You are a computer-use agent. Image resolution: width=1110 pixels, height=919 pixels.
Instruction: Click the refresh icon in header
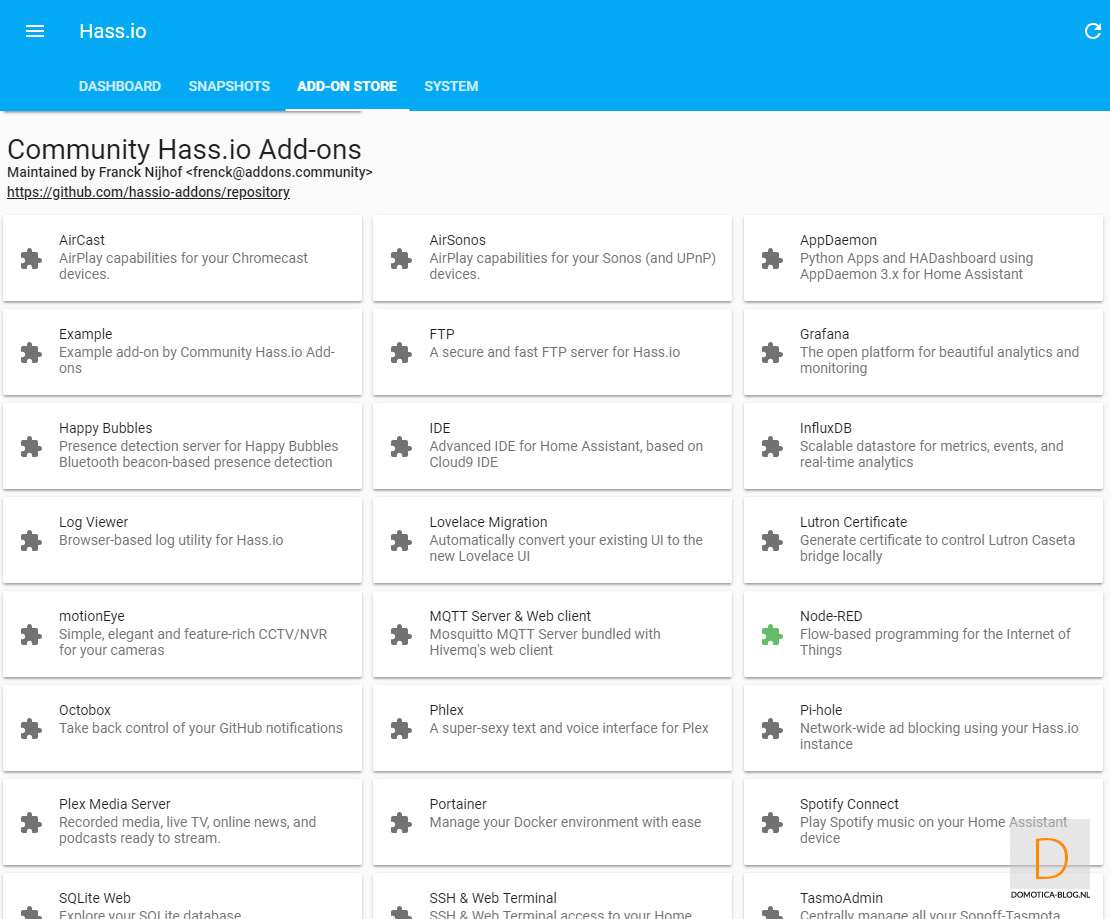1092,31
